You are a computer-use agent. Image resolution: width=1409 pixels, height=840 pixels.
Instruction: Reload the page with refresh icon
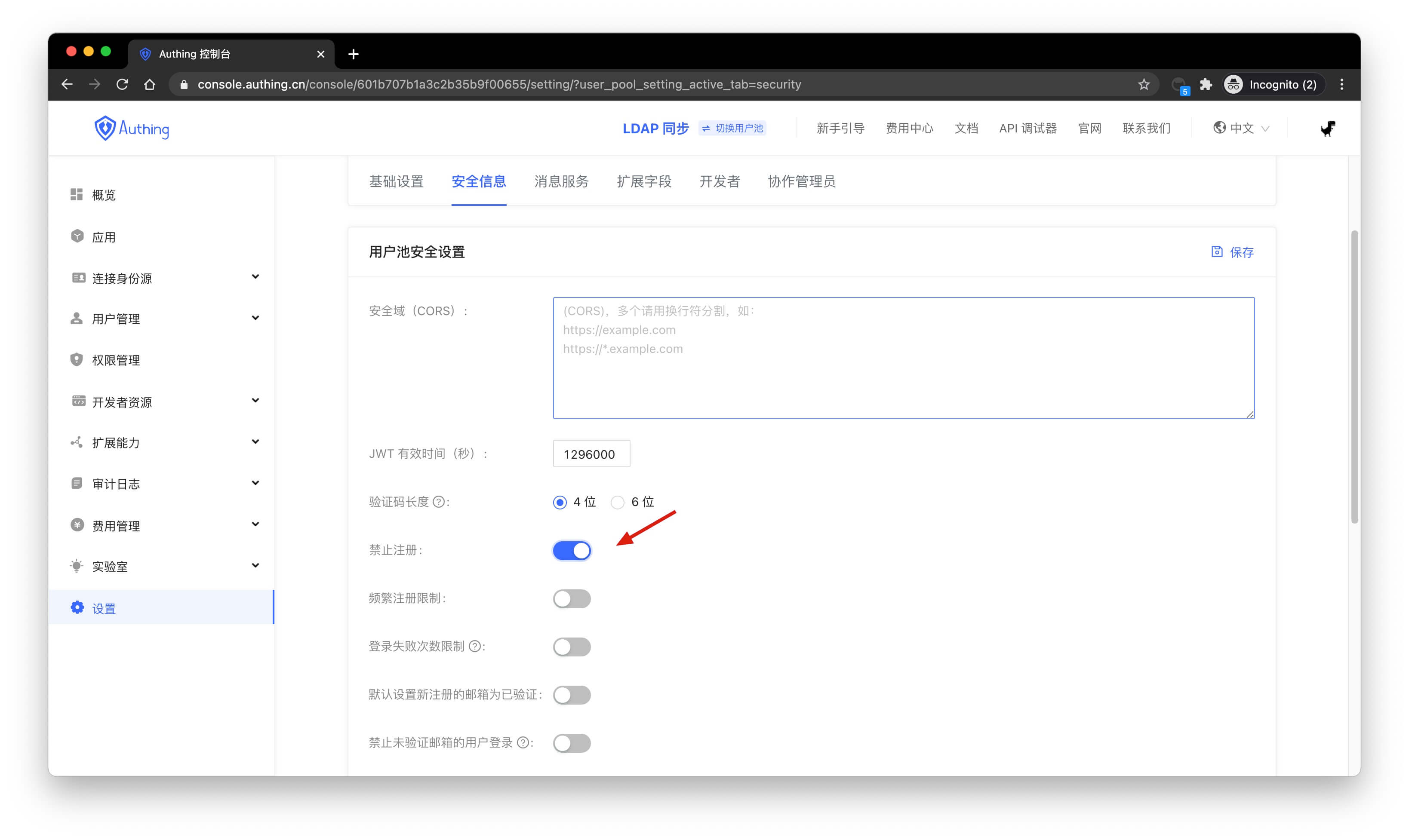(122, 85)
